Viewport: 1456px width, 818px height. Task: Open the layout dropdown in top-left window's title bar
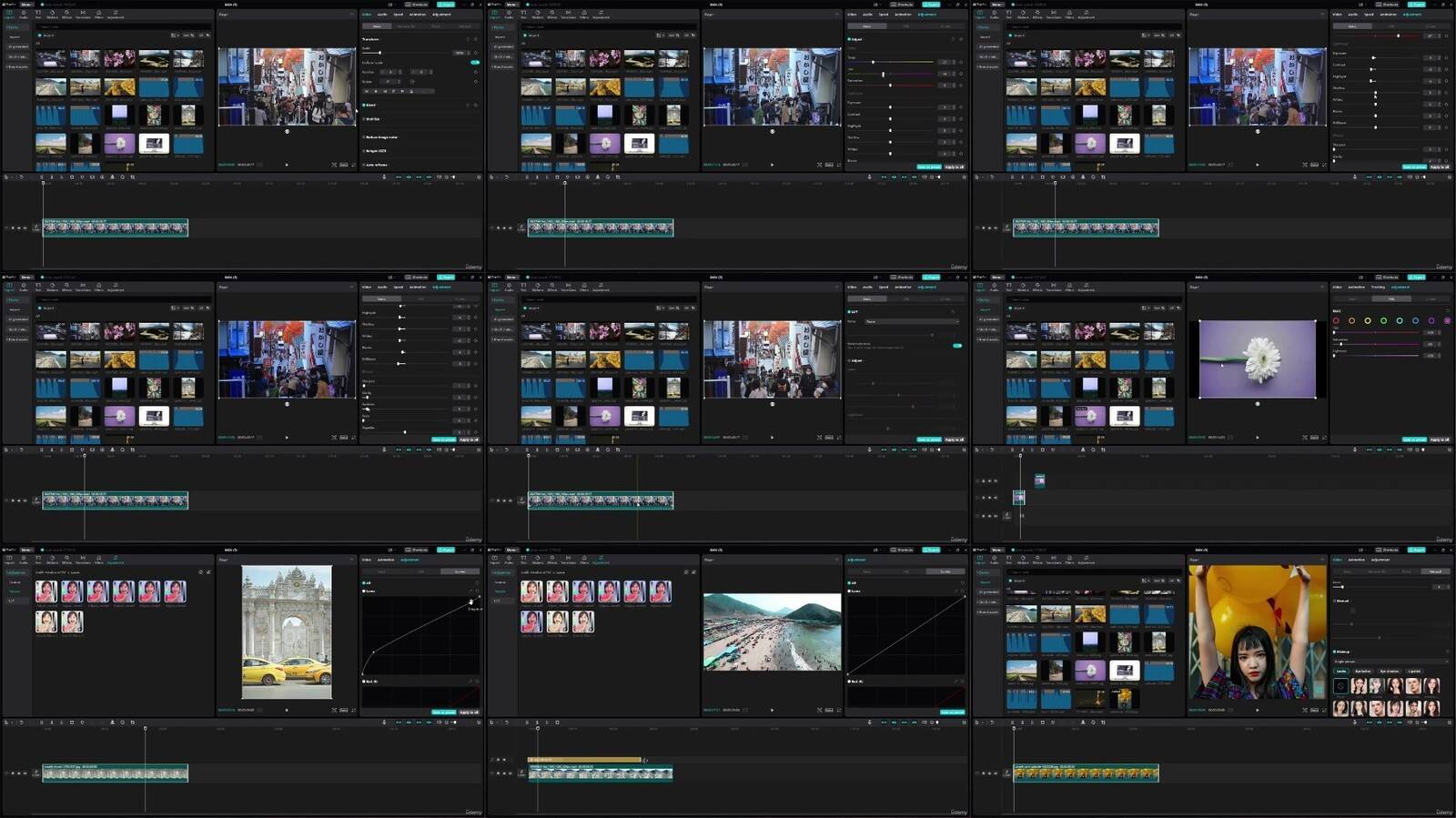point(392,5)
